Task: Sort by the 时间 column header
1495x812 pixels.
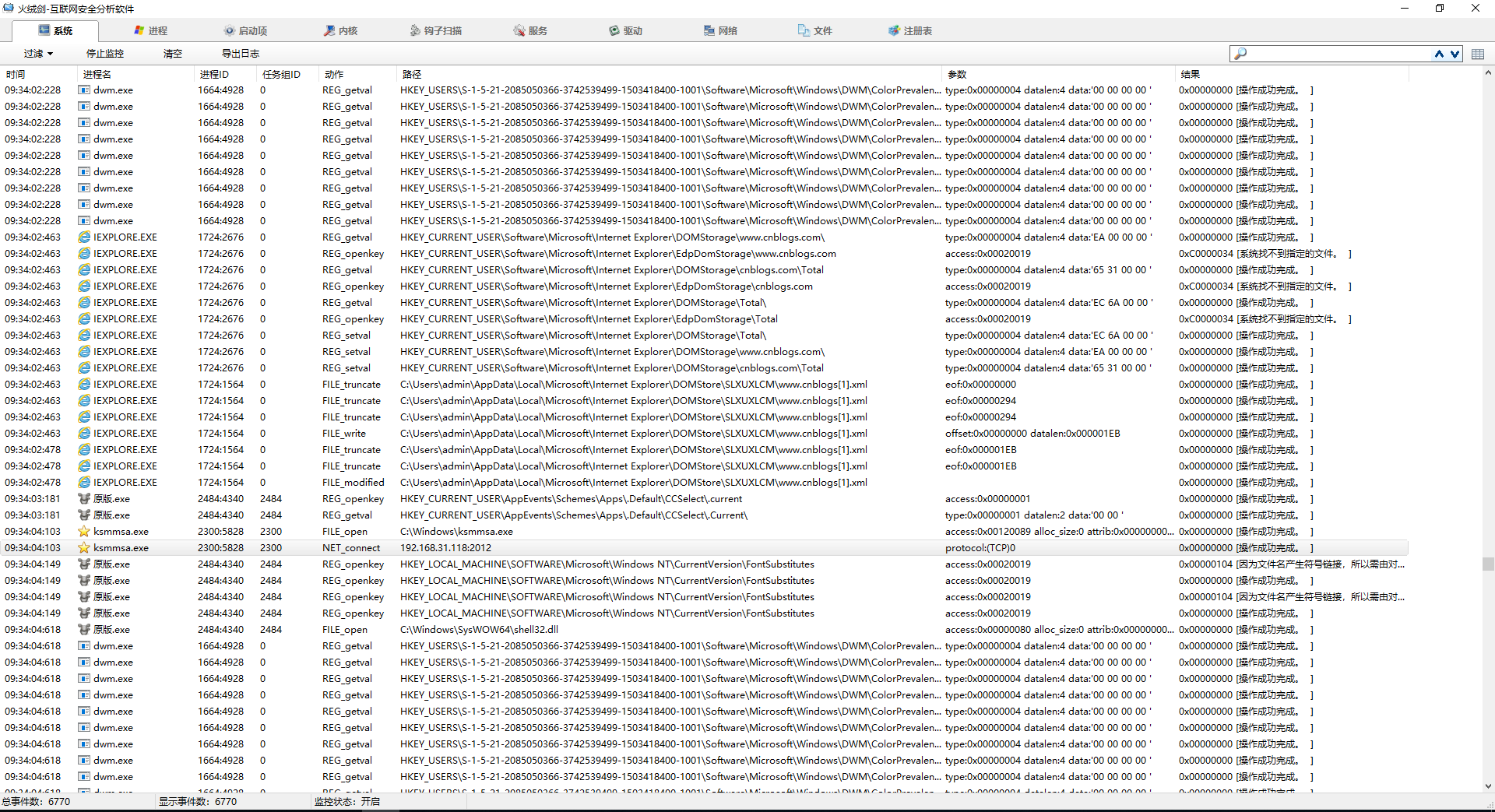Action: point(39,74)
